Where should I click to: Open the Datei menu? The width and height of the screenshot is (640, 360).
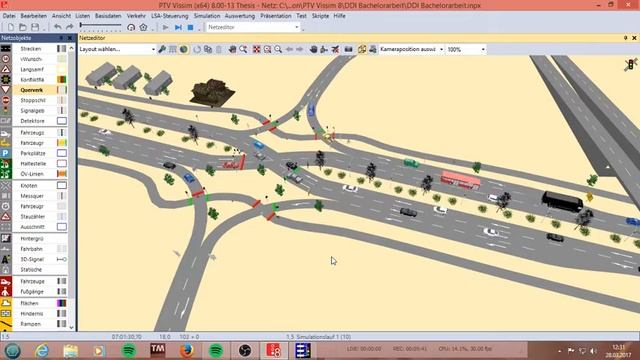tap(9, 16)
